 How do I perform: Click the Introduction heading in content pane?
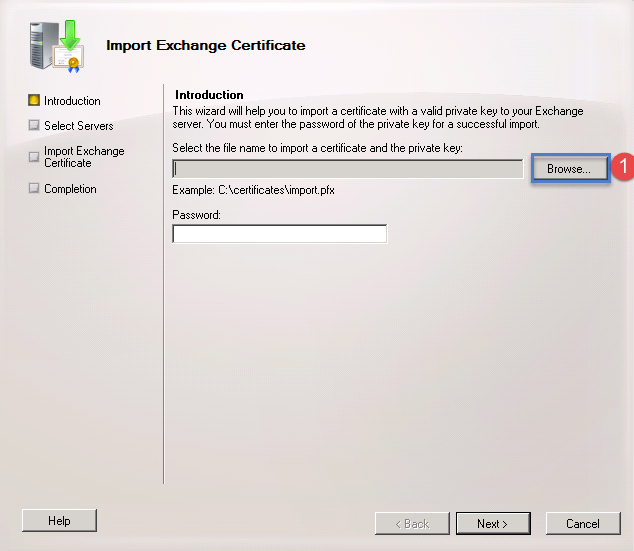click(x=209, y=95)
